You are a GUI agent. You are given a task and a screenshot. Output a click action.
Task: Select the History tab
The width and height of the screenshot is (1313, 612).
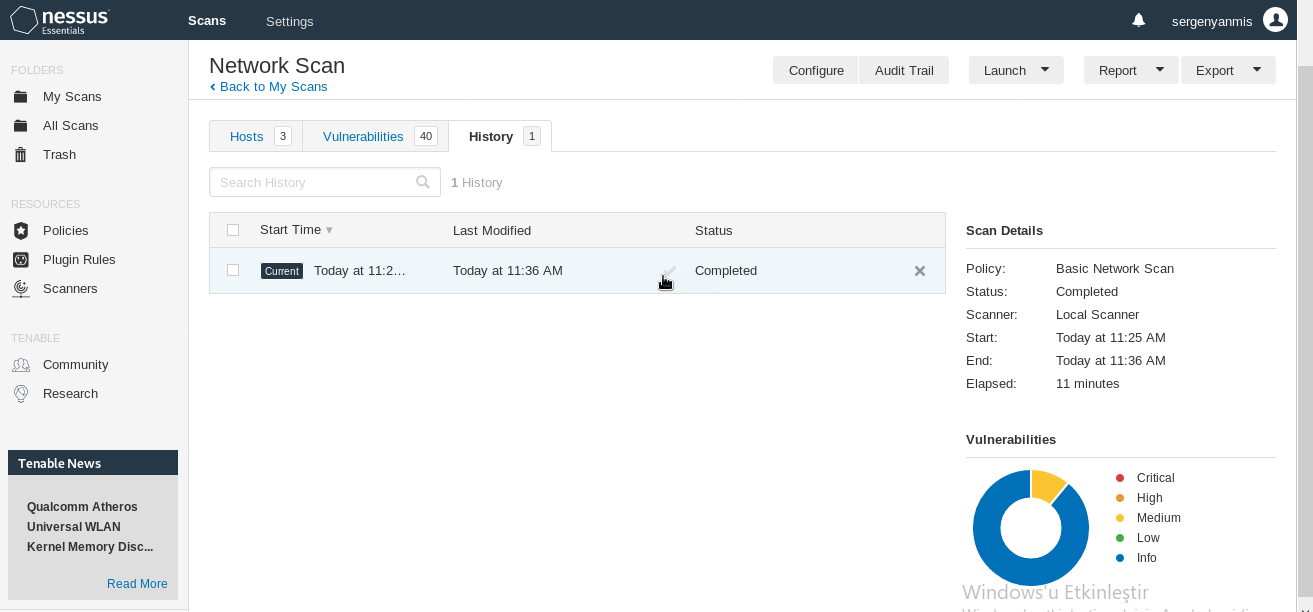pyautogui.click(x=500, y=136)
